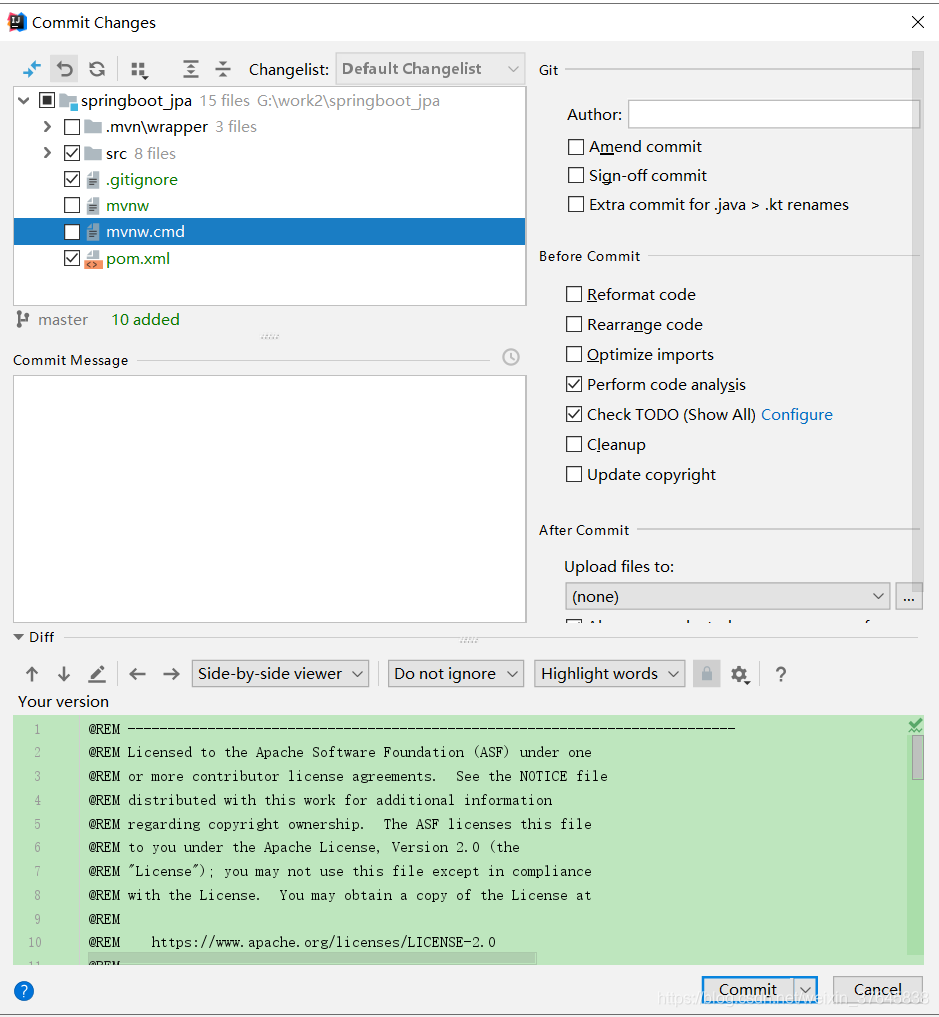Go to next difference (down arrow)
This screenshot has width=939, height=1017.
[64, 675]
